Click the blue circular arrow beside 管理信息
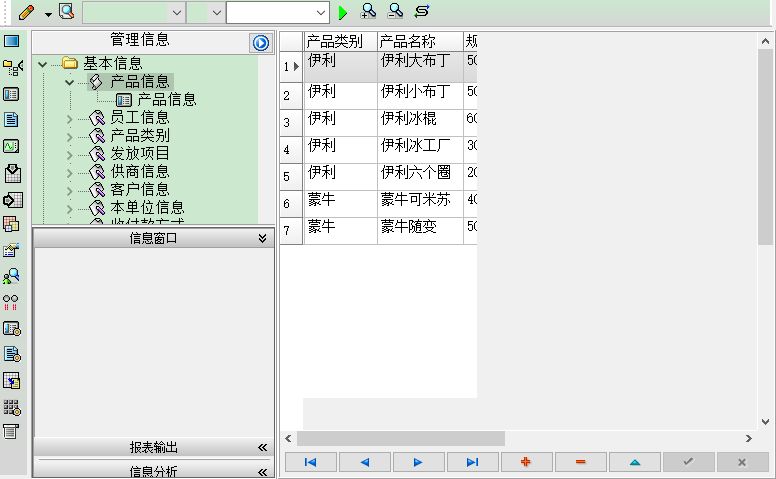Image resolution: width=776 pixels, height=479 pixels. pos(261,43)
